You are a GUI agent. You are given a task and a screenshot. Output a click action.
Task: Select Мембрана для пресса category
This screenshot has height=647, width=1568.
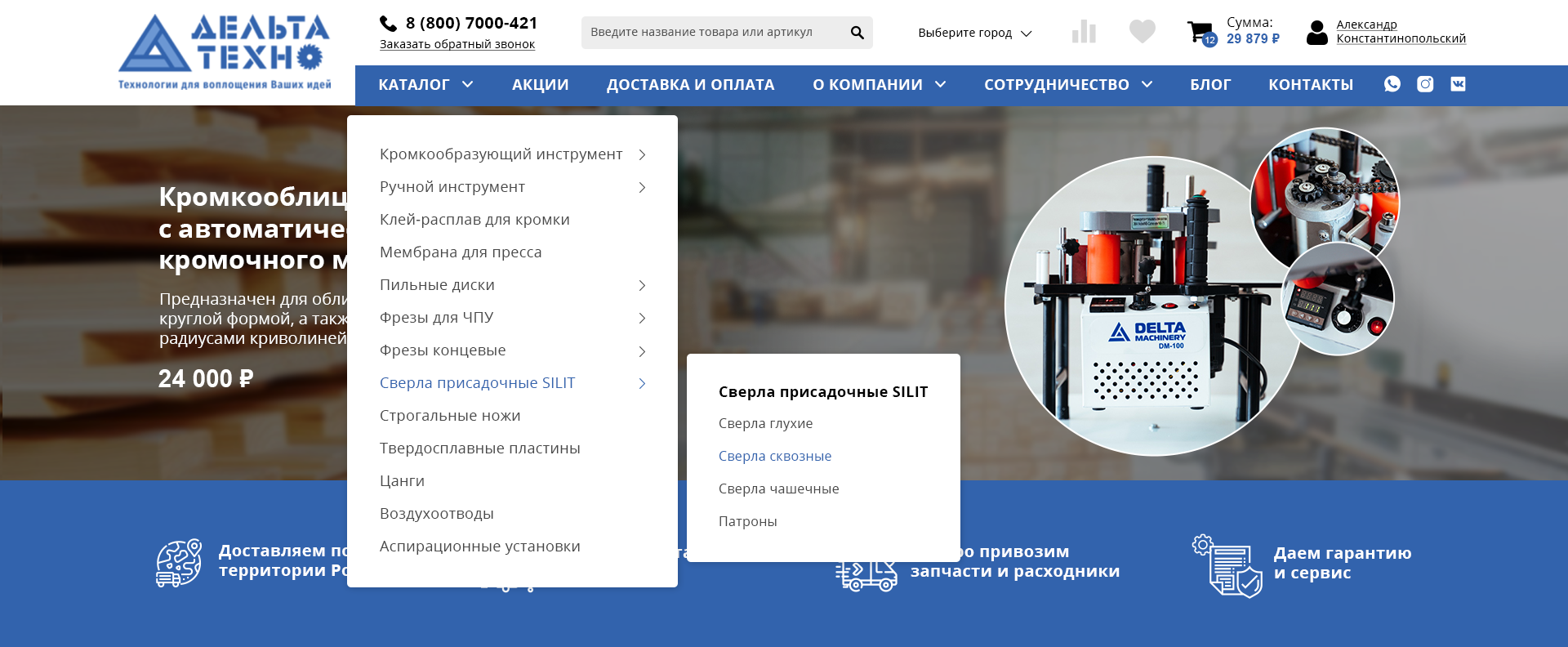(461, 252)
